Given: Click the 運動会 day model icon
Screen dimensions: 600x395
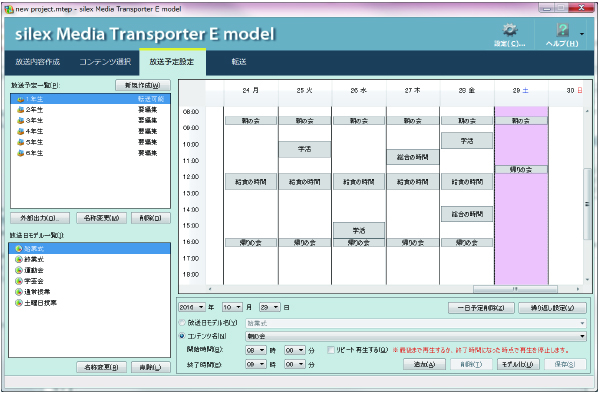Looking at the screenshot, I should 19,270.
